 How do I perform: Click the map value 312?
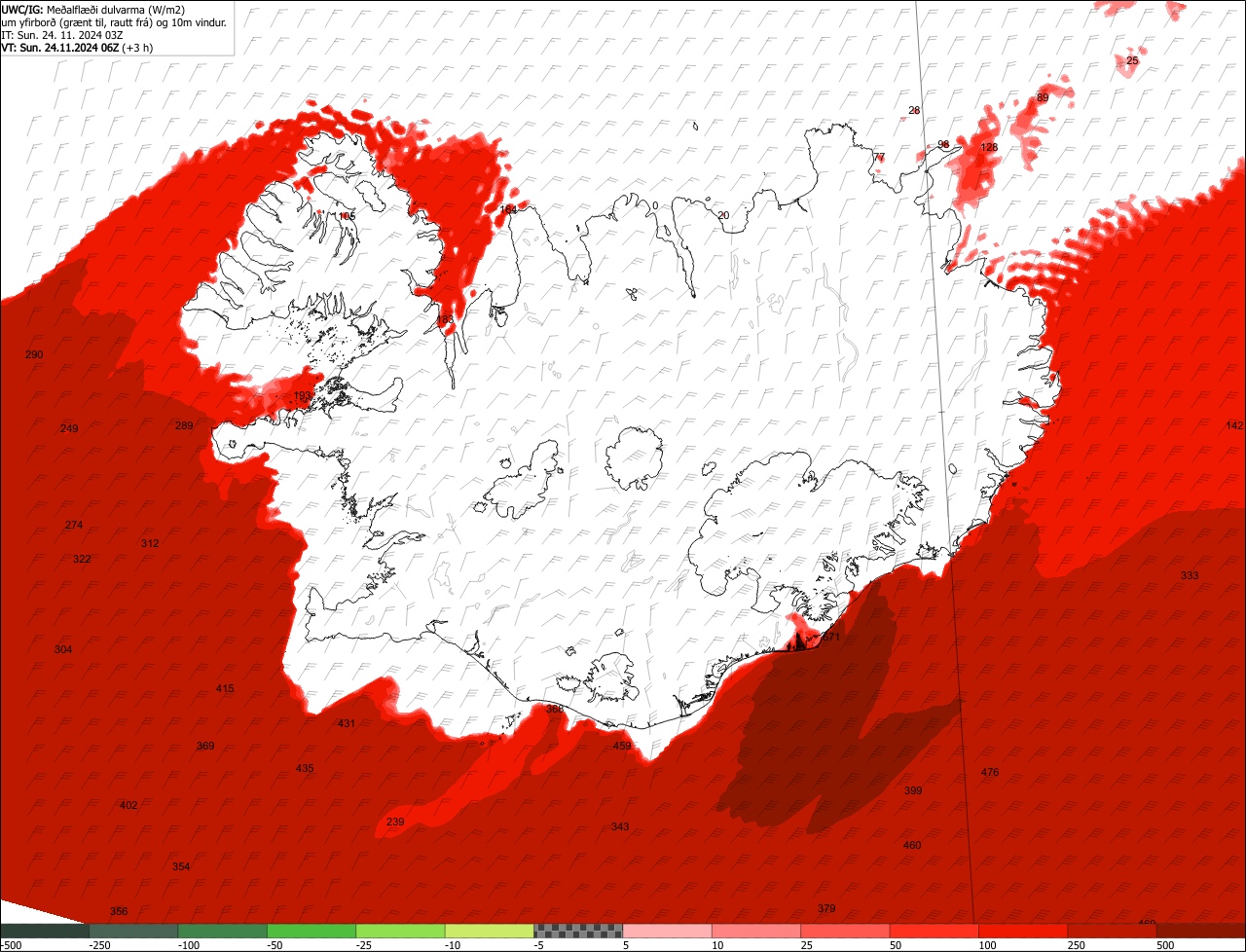point(150,543)
